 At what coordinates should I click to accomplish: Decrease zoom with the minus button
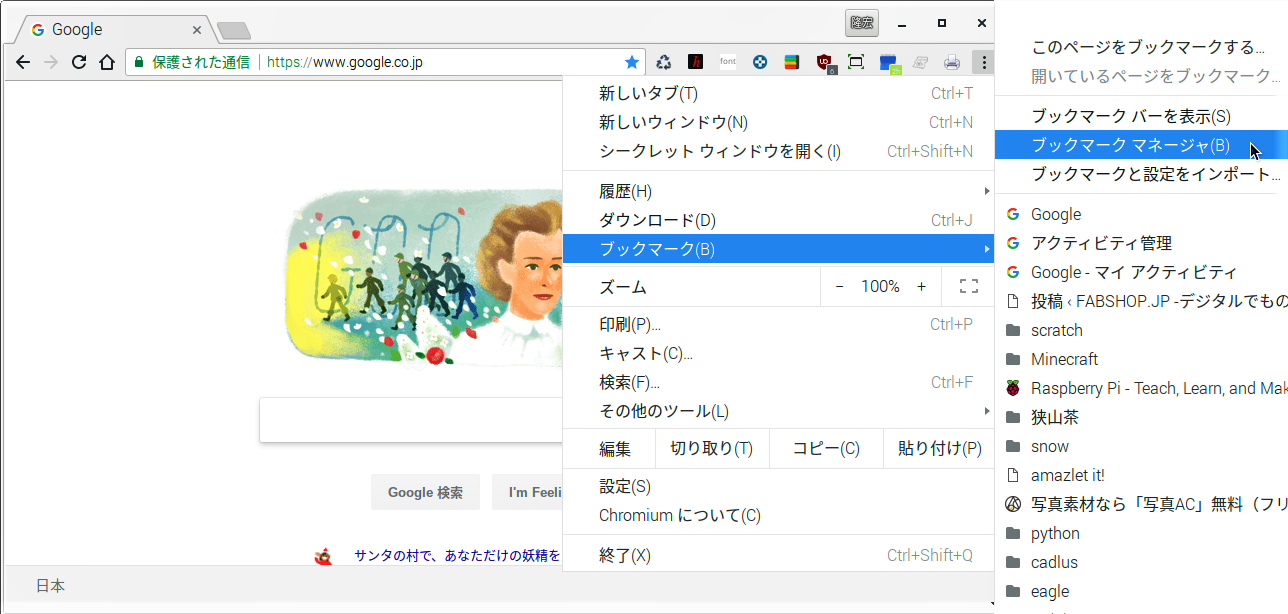pyautogui.click(x=839, y=287)
